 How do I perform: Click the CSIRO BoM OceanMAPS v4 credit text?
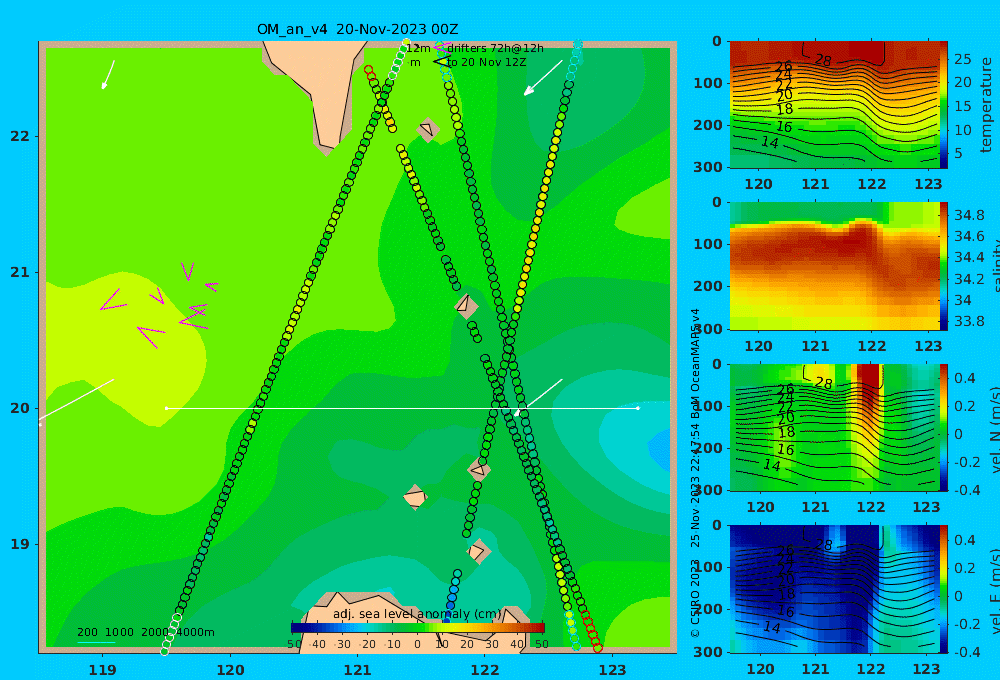tap(695, 472)
